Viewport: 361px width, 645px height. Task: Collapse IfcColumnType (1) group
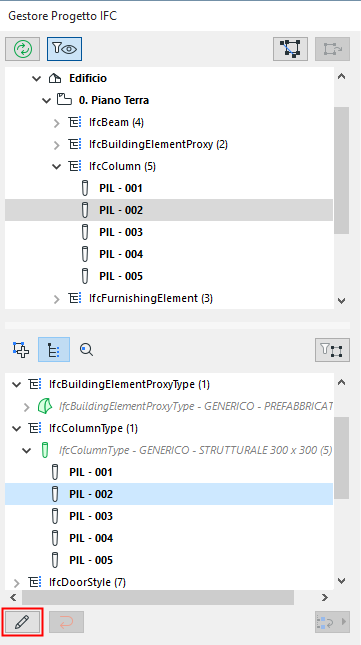click(x=16, y=429)
